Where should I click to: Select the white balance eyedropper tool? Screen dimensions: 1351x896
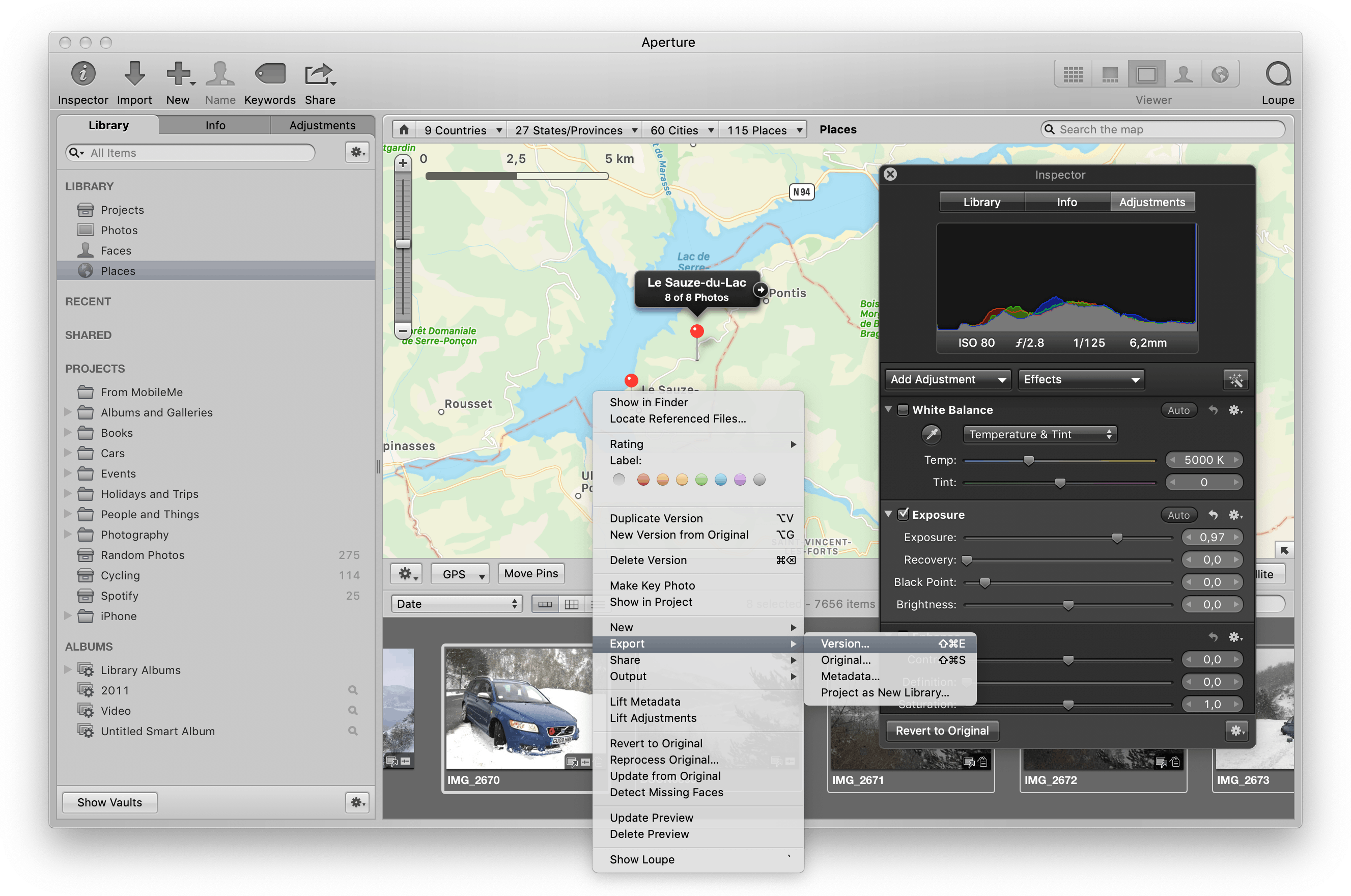click(x=931, y=434)
